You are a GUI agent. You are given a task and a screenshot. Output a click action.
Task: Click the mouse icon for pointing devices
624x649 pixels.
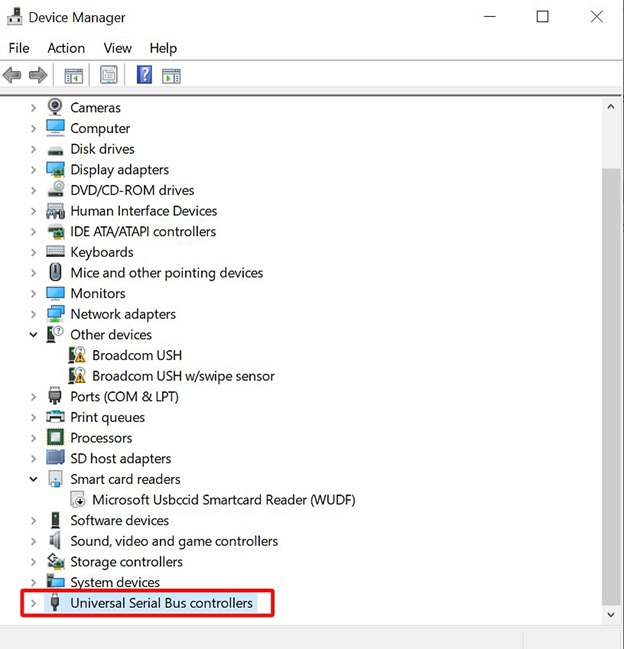pyautogui.click(x=55, y=272)
